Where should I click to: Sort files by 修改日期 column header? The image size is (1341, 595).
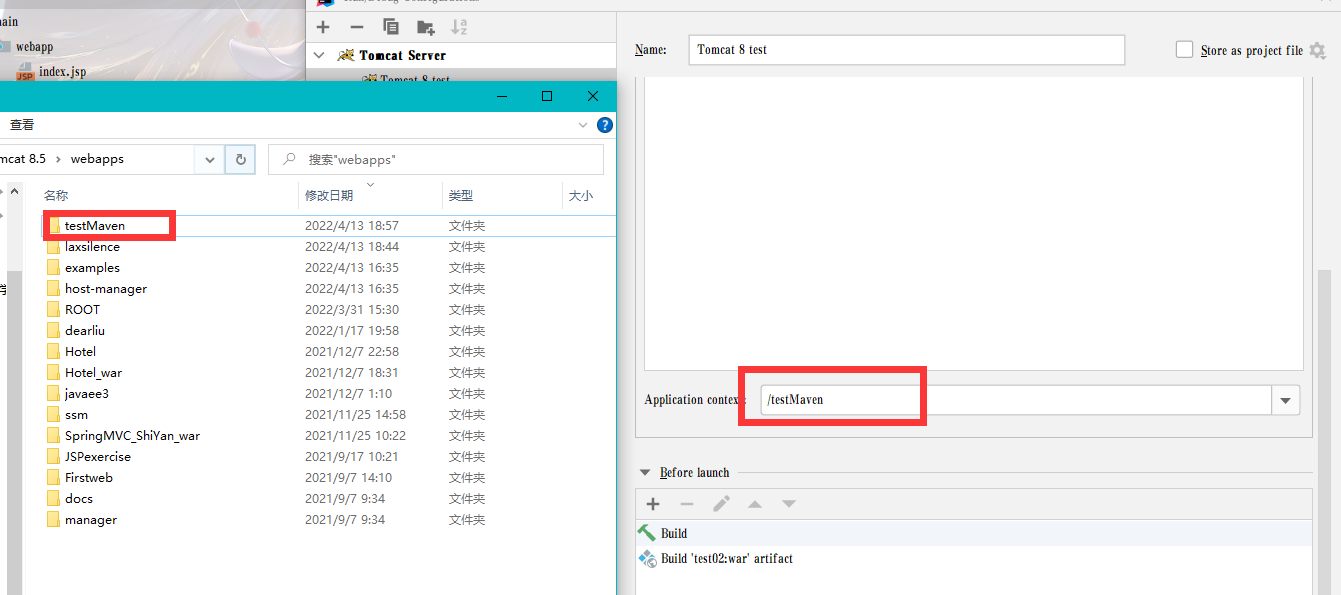click(329, 196)
